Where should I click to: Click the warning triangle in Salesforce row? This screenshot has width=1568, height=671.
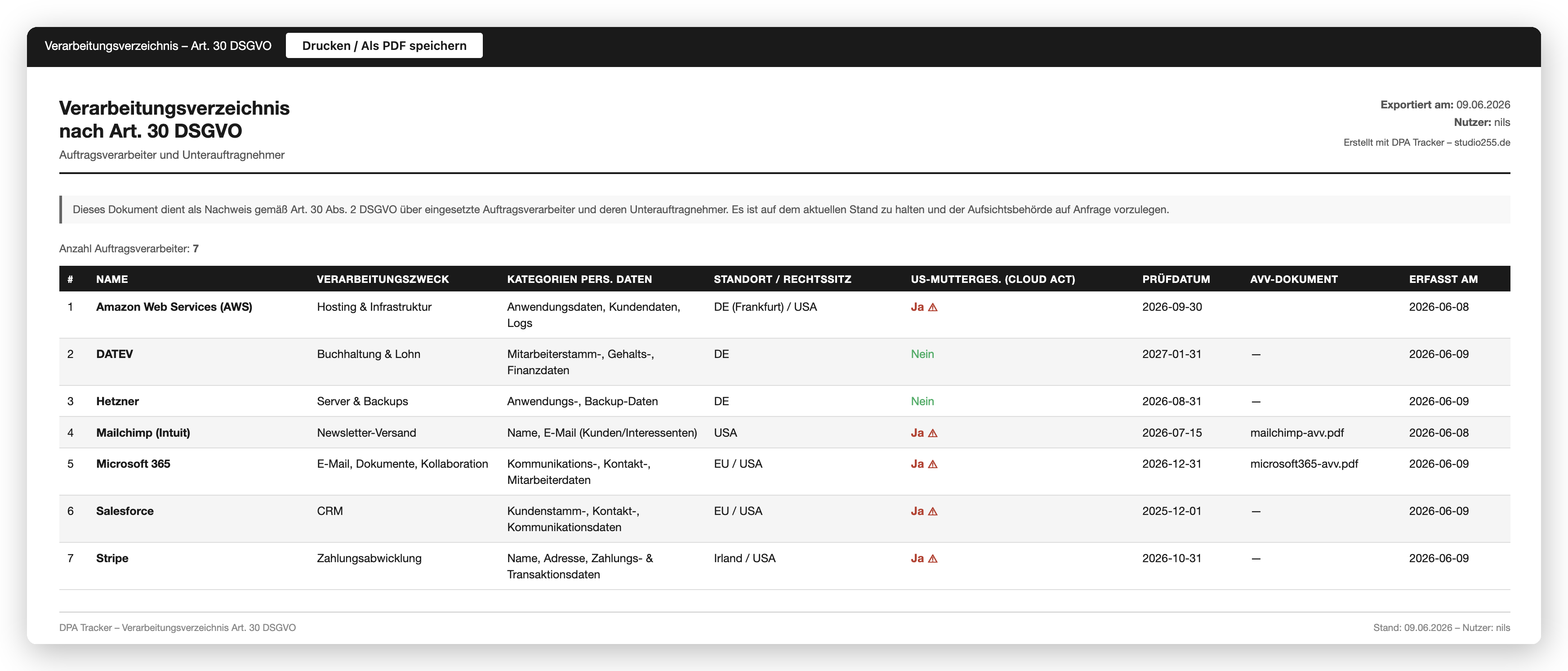[x=932, y=511]
